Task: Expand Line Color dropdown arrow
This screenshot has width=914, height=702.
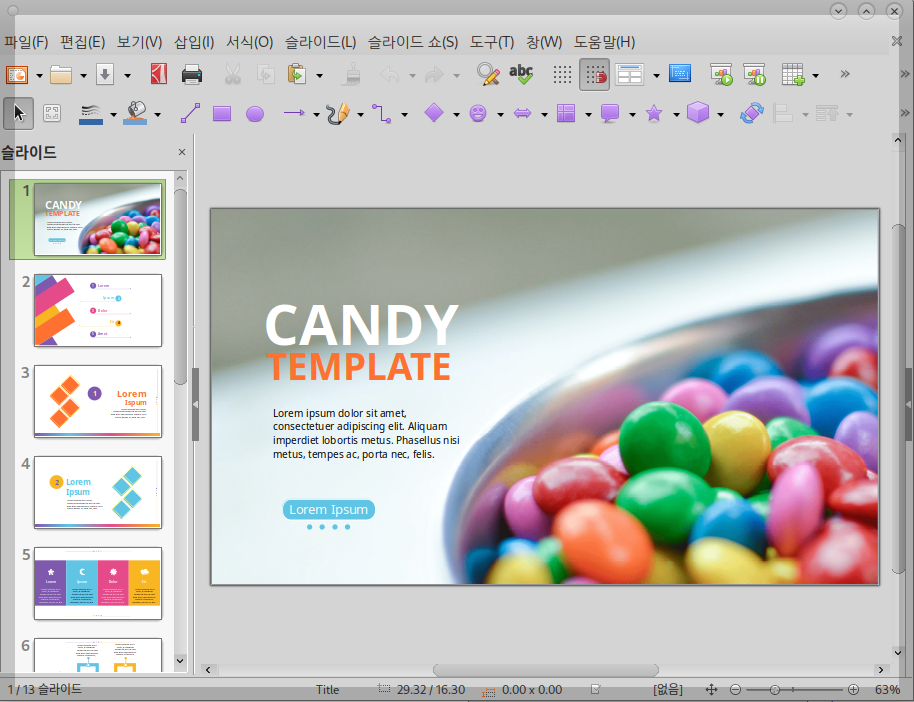Action: 113,114
